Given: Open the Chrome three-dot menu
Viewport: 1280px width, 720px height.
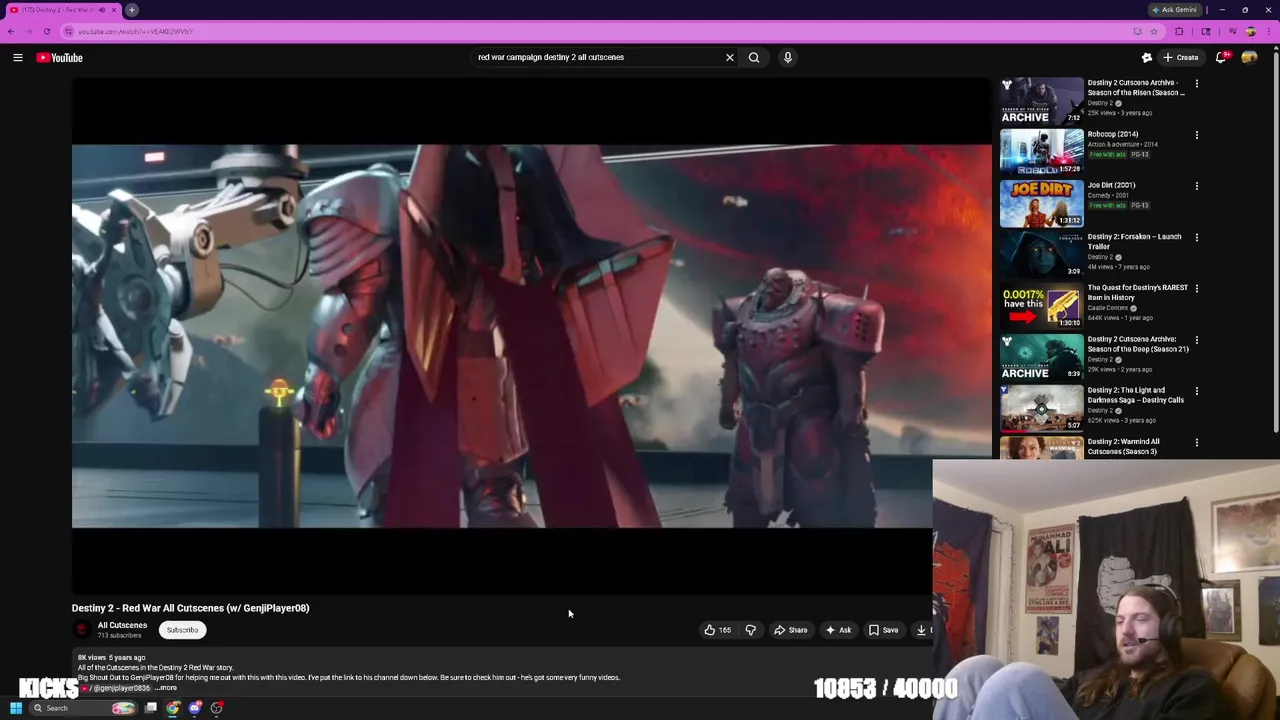Looking at the screenshot, I should click(1268, 31).
